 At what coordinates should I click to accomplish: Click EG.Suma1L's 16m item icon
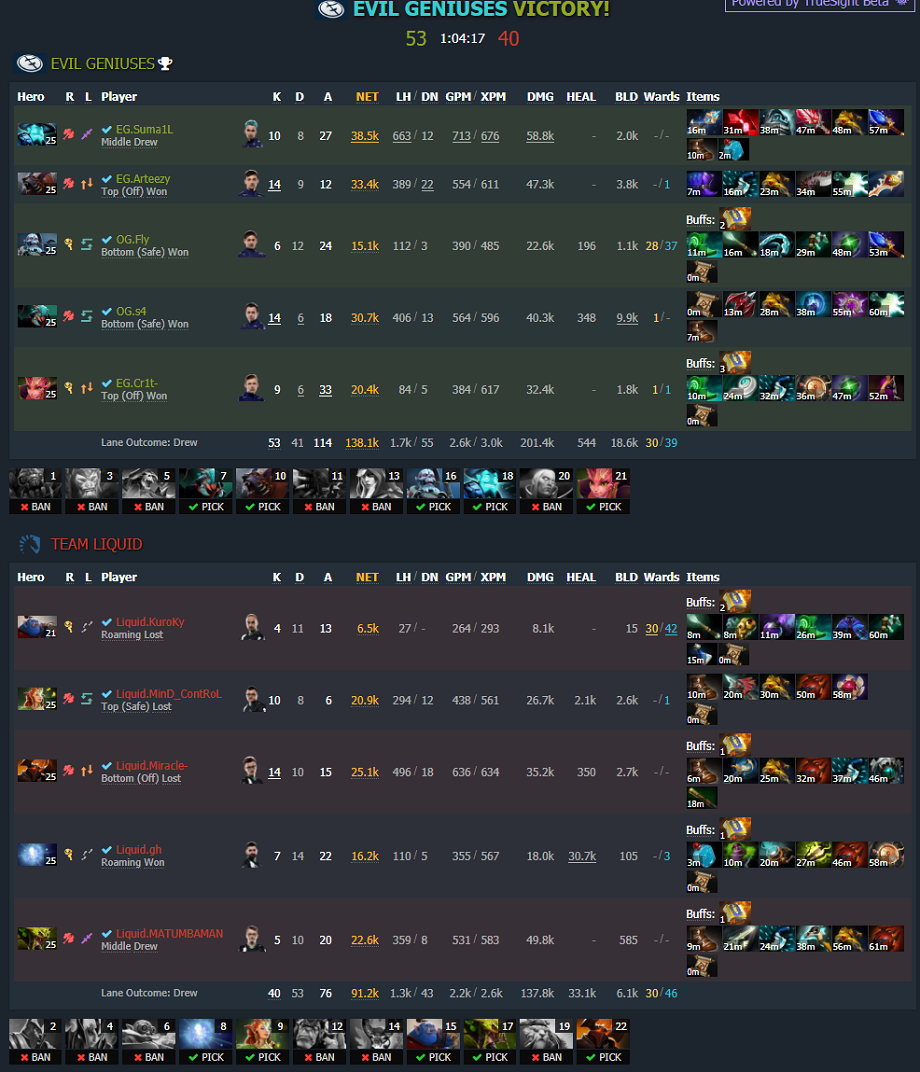[704, 122]
